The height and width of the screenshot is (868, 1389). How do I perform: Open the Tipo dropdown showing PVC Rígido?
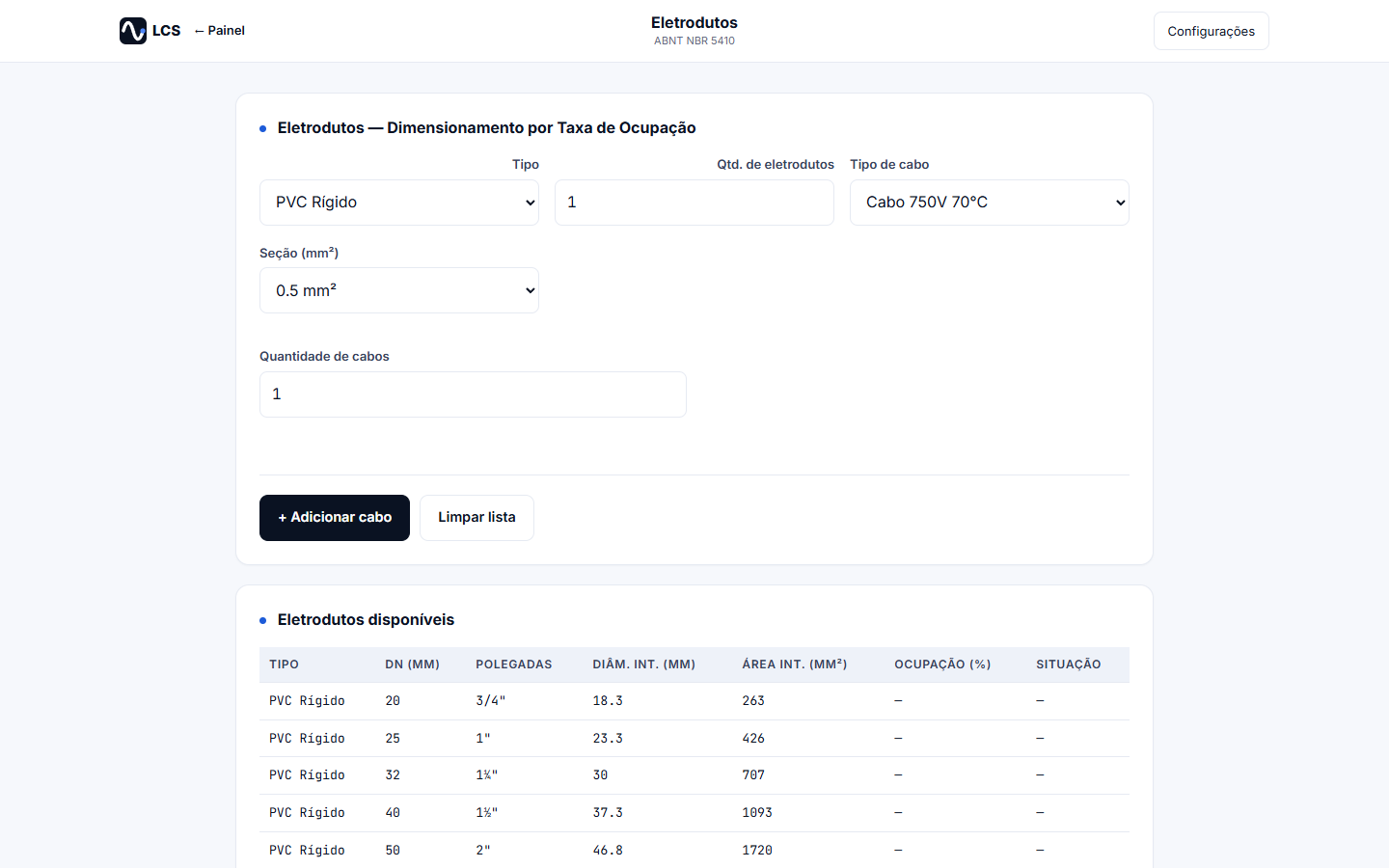tap(399, 203)
